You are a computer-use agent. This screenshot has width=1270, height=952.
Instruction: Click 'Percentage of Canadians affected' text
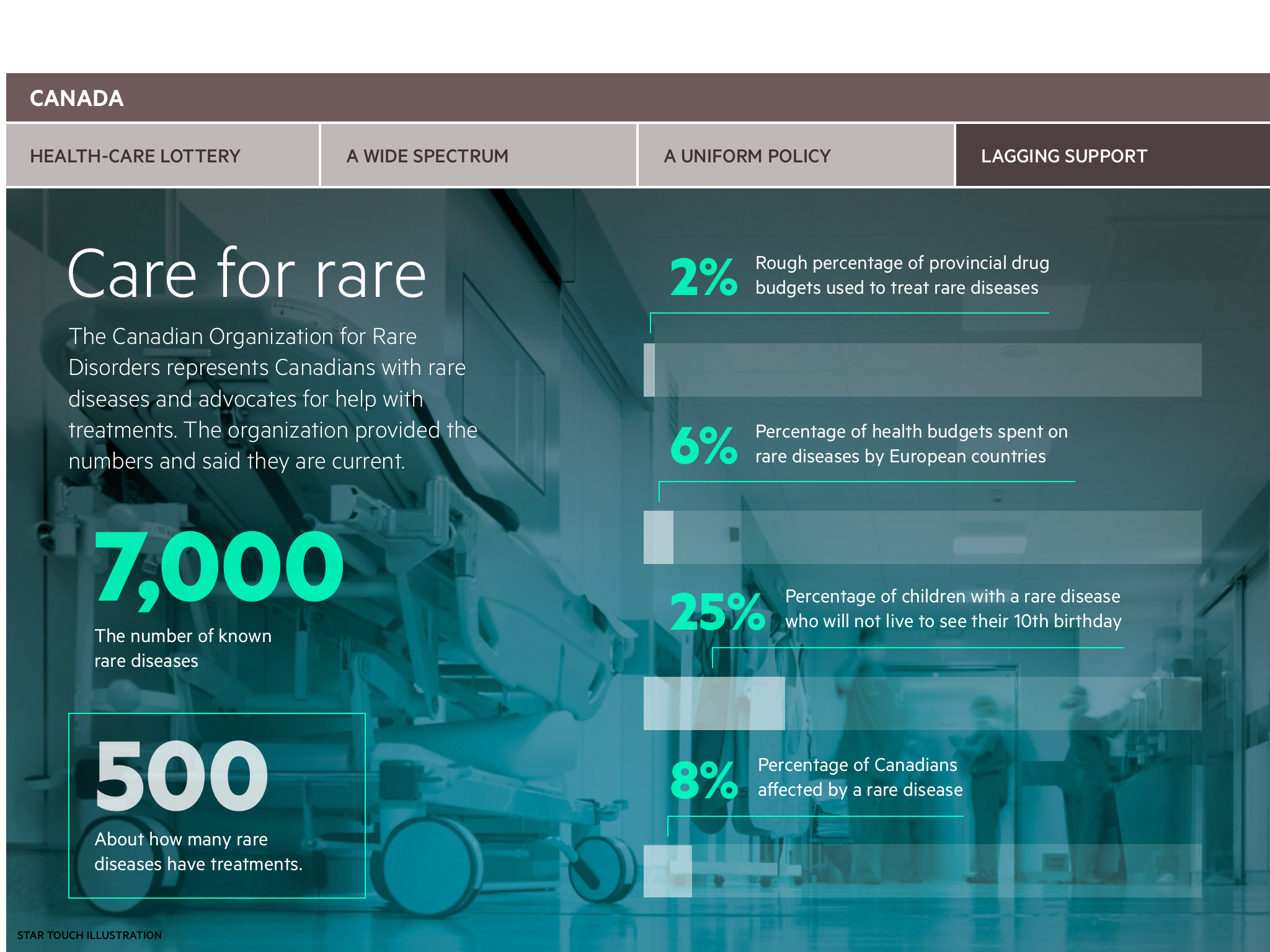[x=860, y=777]
